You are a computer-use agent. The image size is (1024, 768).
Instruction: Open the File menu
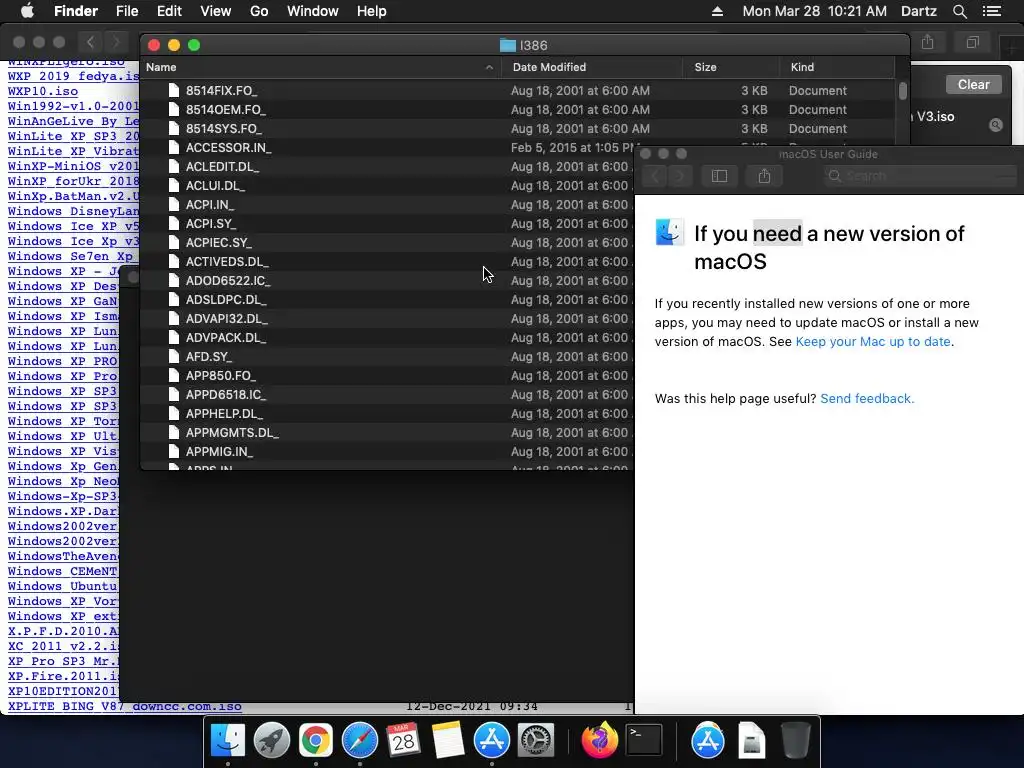[127, 11]
